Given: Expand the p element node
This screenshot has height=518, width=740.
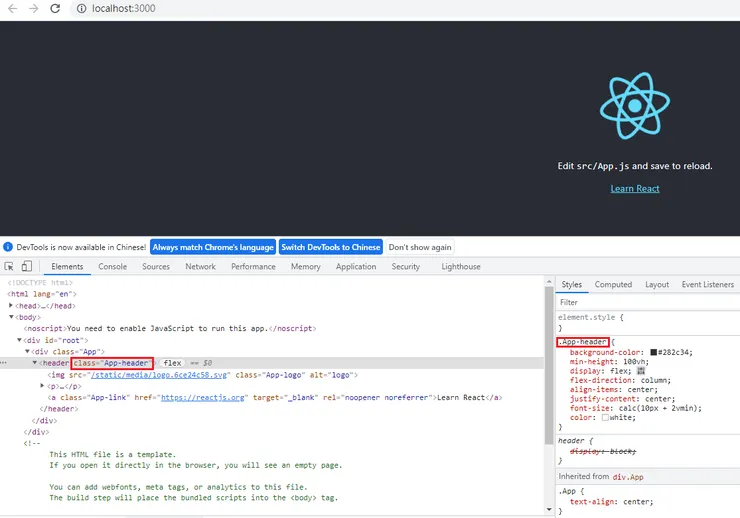Looking at the screenshot, I should 42,386.
